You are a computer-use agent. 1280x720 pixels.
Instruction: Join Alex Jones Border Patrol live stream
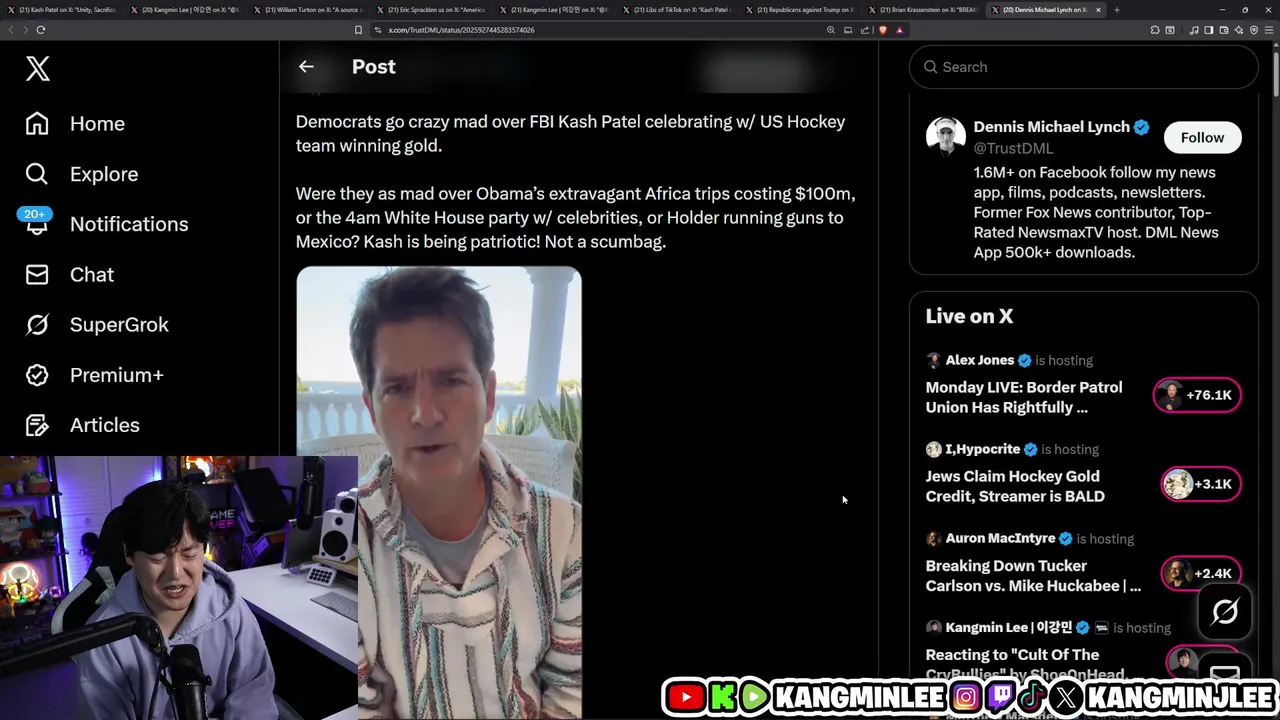coord(1023,397)
